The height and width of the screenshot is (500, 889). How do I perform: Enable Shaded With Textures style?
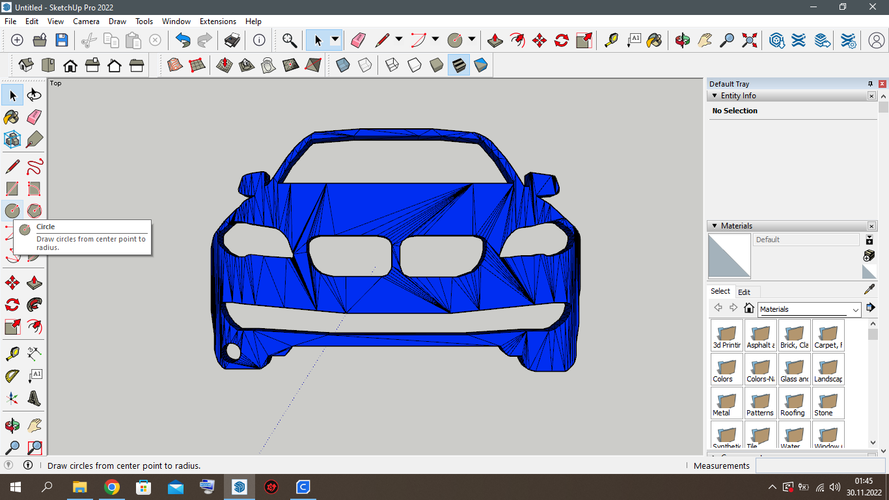459,66
